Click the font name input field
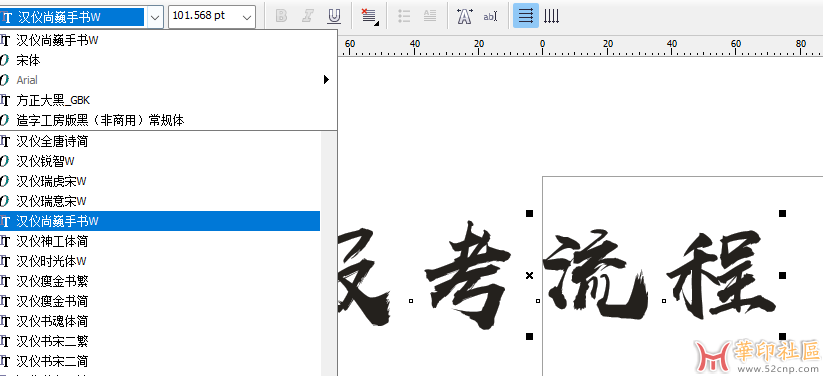The height and width of the screenshot is (376, 823). point(72,17)
